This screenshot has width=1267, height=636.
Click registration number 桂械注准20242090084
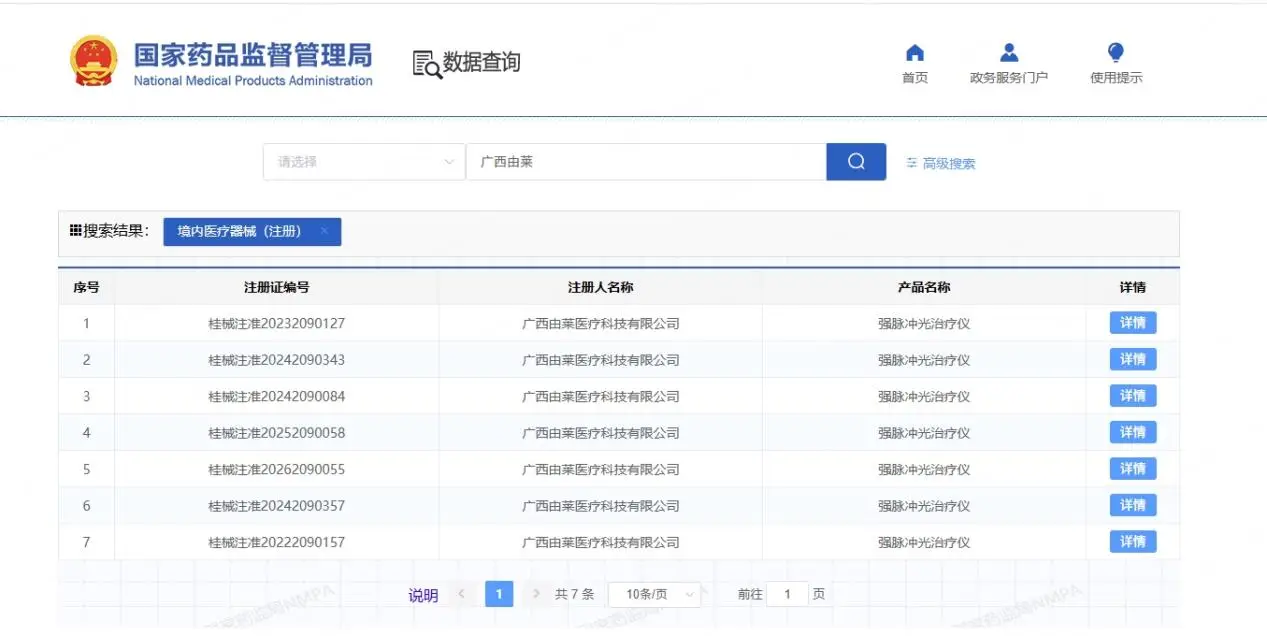(277, 397)
